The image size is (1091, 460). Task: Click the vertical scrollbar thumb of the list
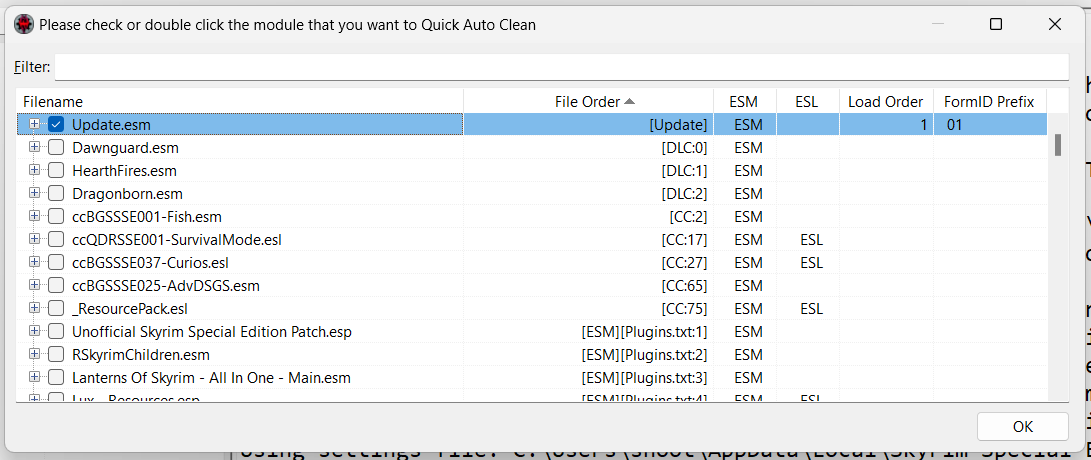(1058, 145)
